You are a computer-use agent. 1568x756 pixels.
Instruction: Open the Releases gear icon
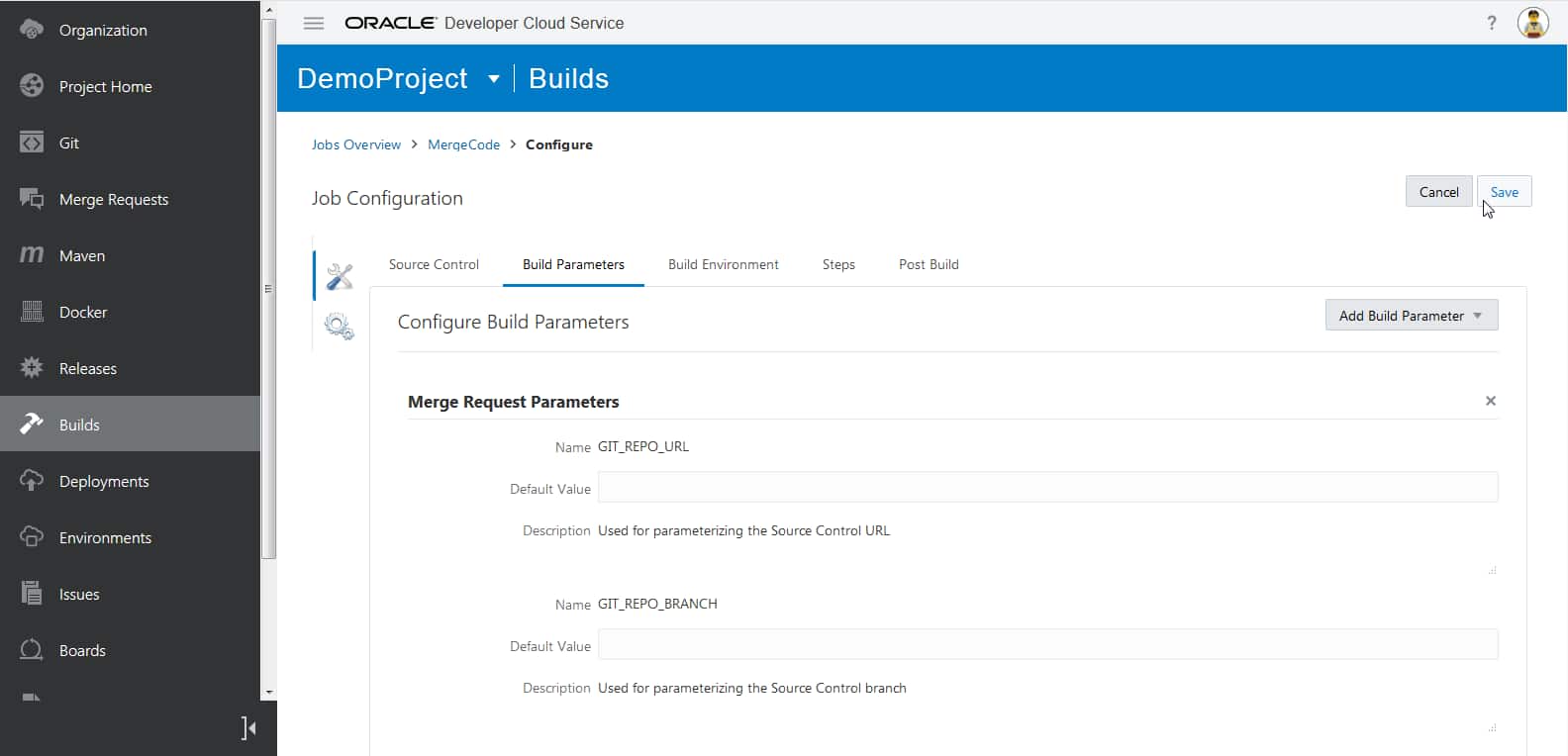click(x=32, y=368)
